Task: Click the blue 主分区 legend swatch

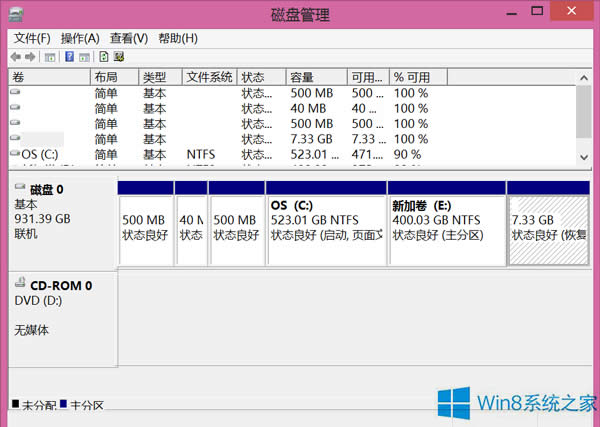Action: [64, 405]
